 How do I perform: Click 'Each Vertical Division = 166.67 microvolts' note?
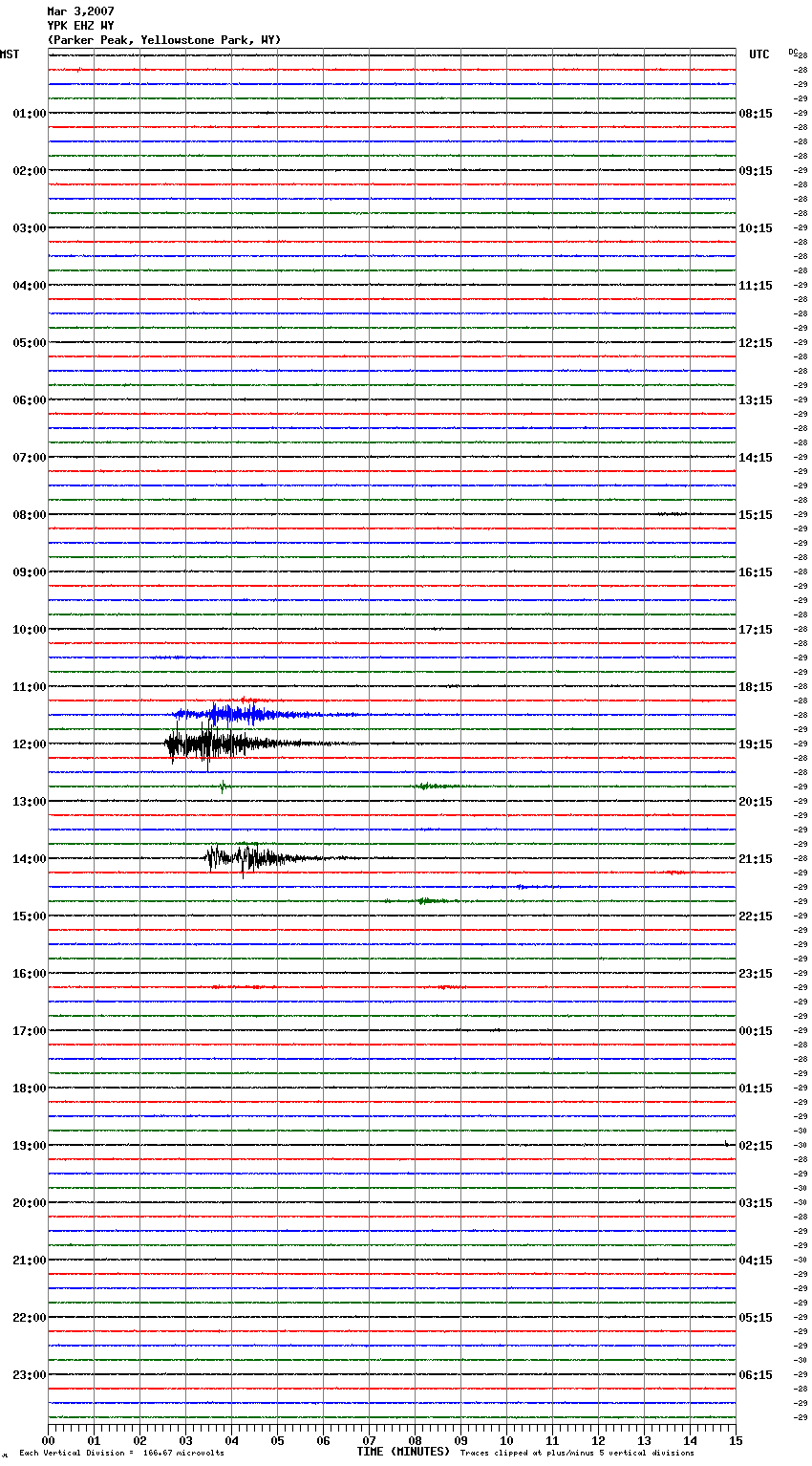click(121, 1453)
